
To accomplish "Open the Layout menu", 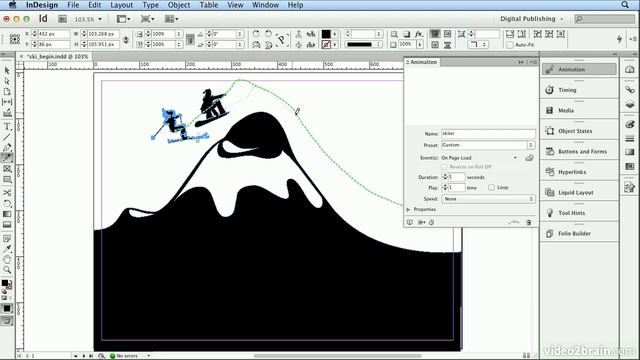I will coord(122,5).
